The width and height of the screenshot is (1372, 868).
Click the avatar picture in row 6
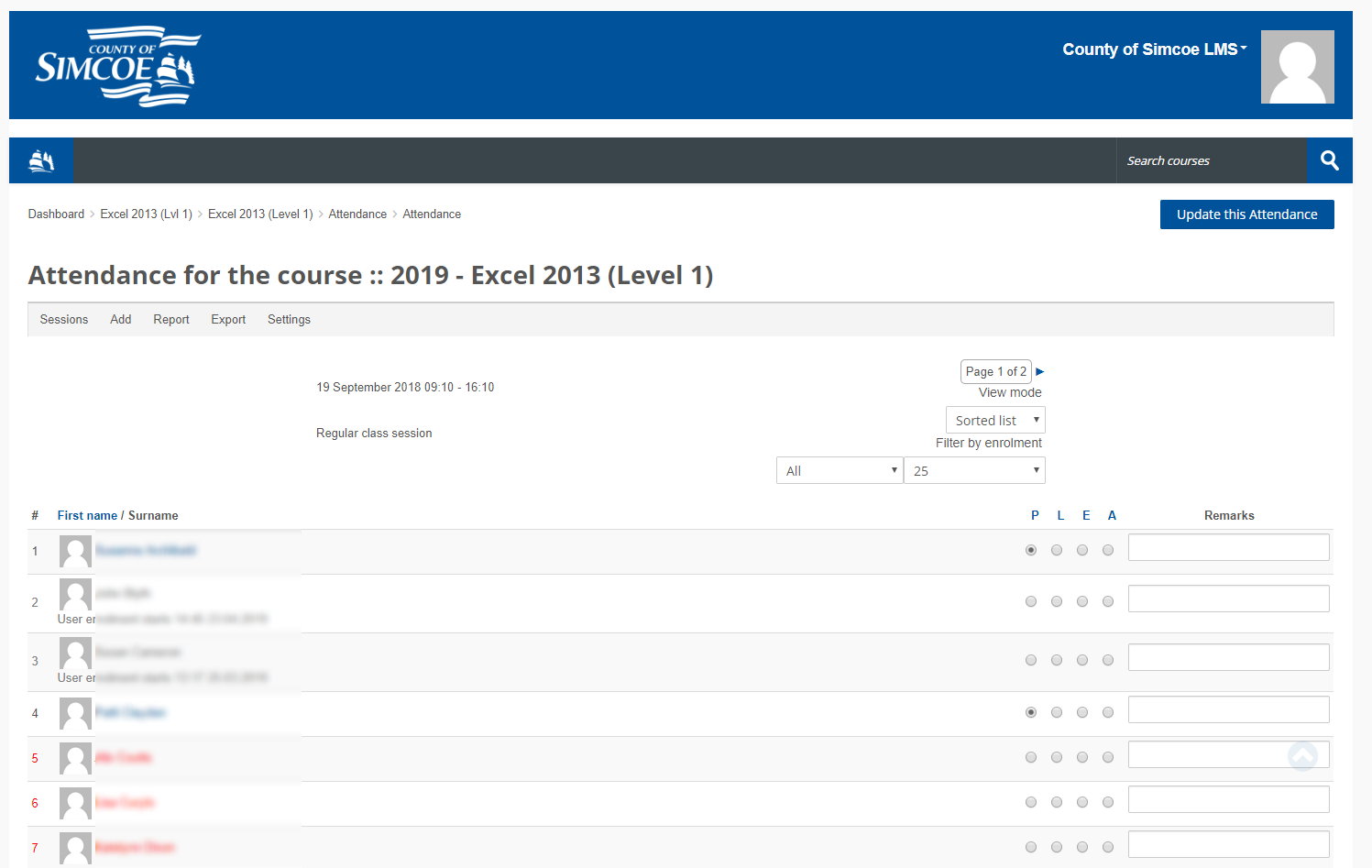[75, 803]
